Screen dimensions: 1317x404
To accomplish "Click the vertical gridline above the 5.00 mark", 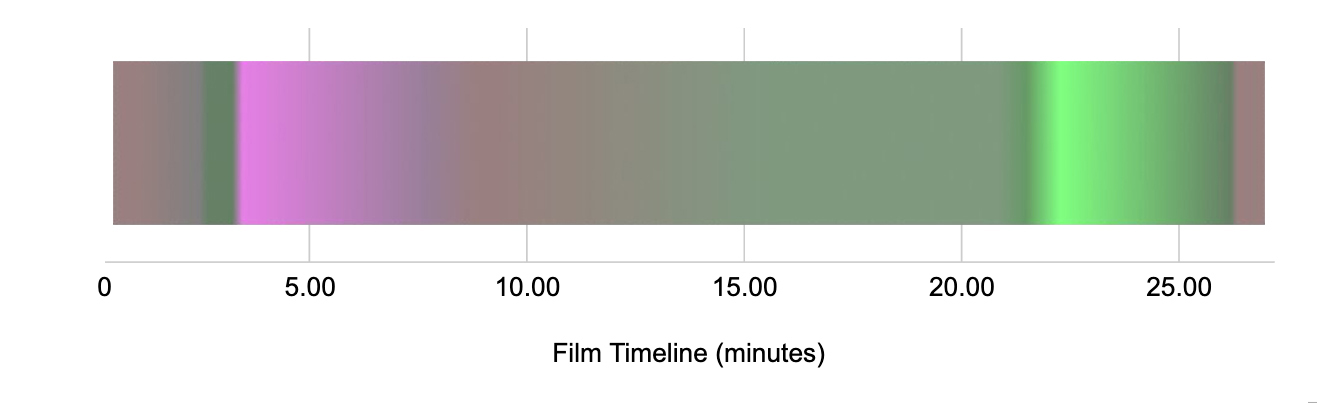I will 309,44.
